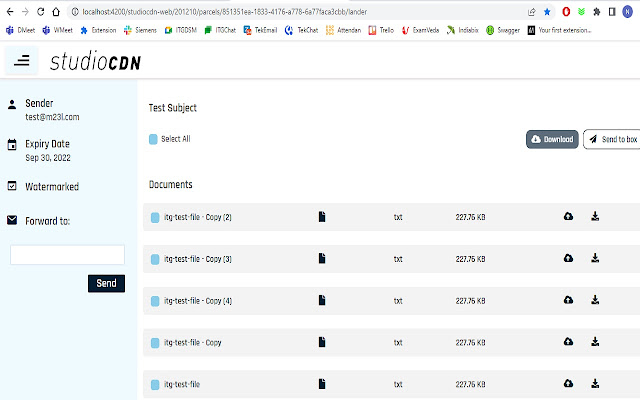Toggle the Watermarked checkbox icon
The width and height of the screenshot is (640, 400).
[12, 186]
